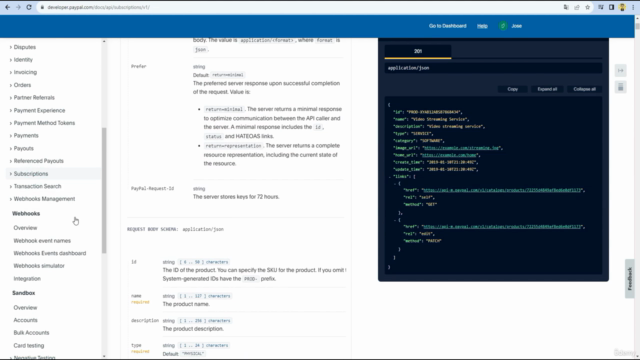Image resolution: width=640 pixels, height=360 pixels.
Task: Open Overview under Sandbox section
Action: click(x=25, y=307)
